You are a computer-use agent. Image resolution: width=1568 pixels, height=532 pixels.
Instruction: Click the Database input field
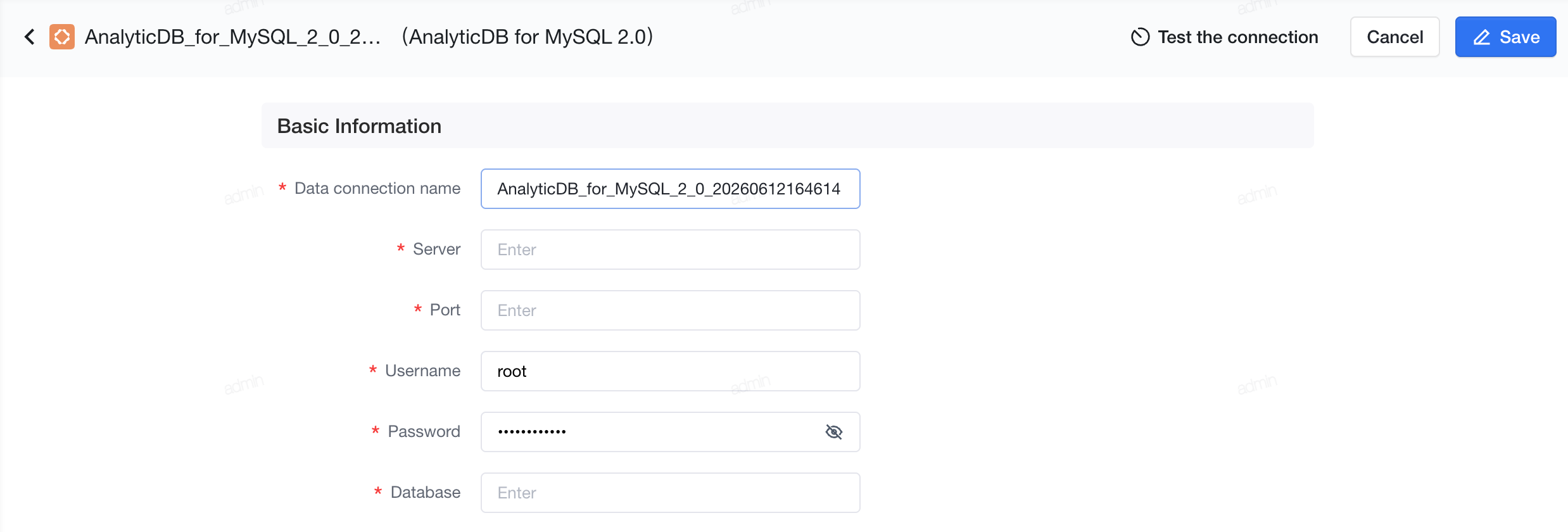(670, 493)
